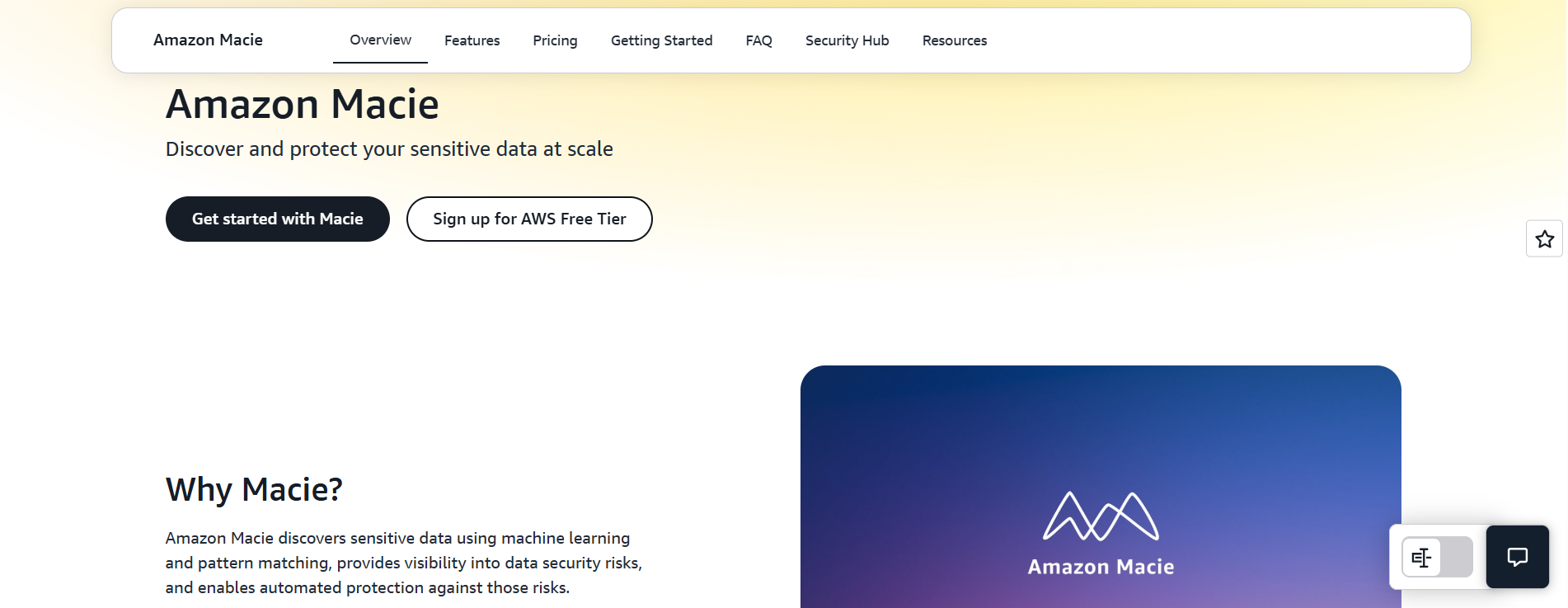The width and height of the screenshot is (1568, 608).
Task: Toggle the text selection helper switch
Action: (x=1437, y=558)
